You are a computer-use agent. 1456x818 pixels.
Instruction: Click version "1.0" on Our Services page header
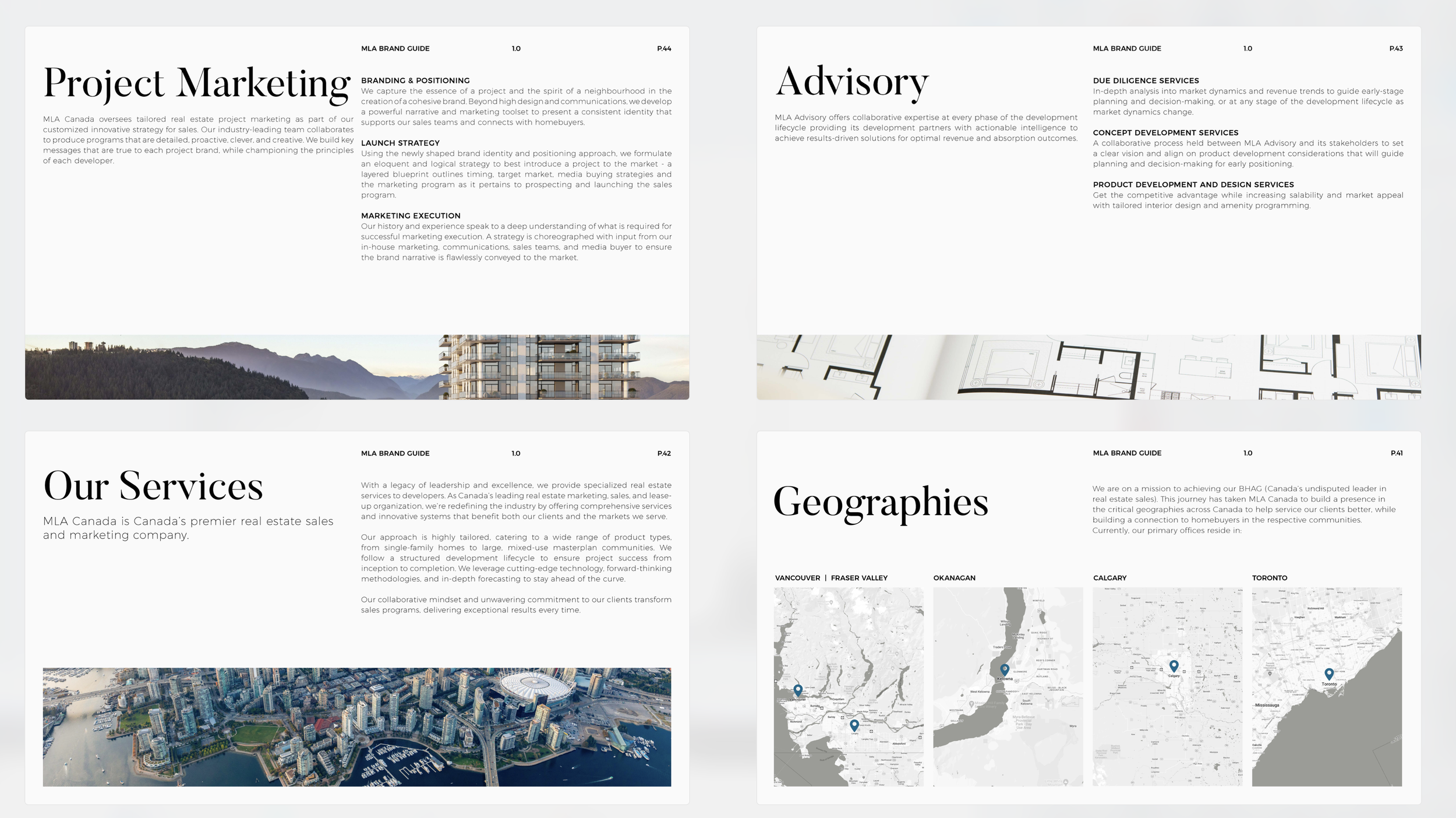[516, 453]
